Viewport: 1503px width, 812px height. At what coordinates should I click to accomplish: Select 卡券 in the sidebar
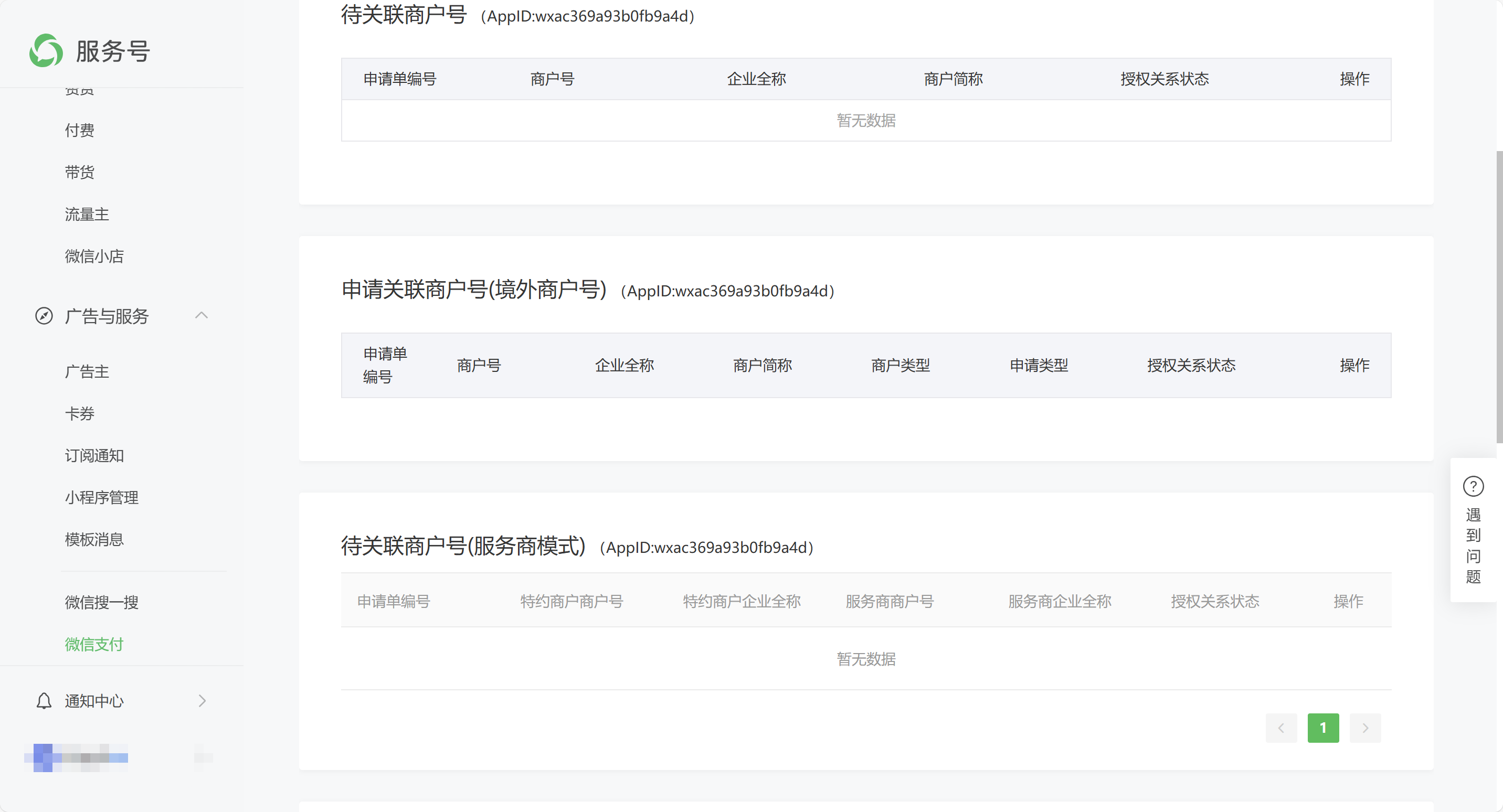tap(79, 413)
